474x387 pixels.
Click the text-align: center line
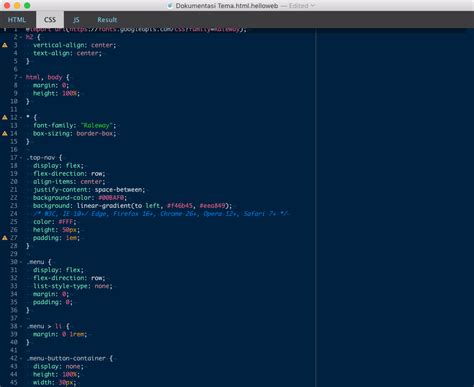tap(67, 53)
